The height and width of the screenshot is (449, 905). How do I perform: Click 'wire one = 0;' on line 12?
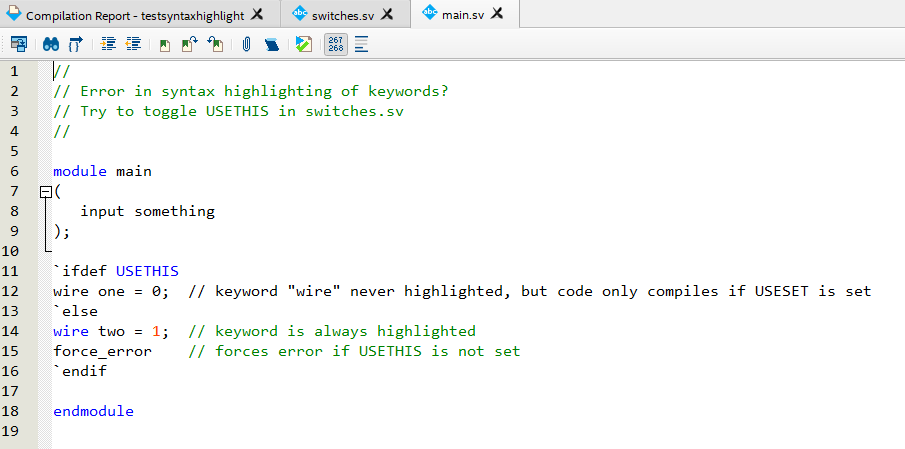(x=111, y=291)
